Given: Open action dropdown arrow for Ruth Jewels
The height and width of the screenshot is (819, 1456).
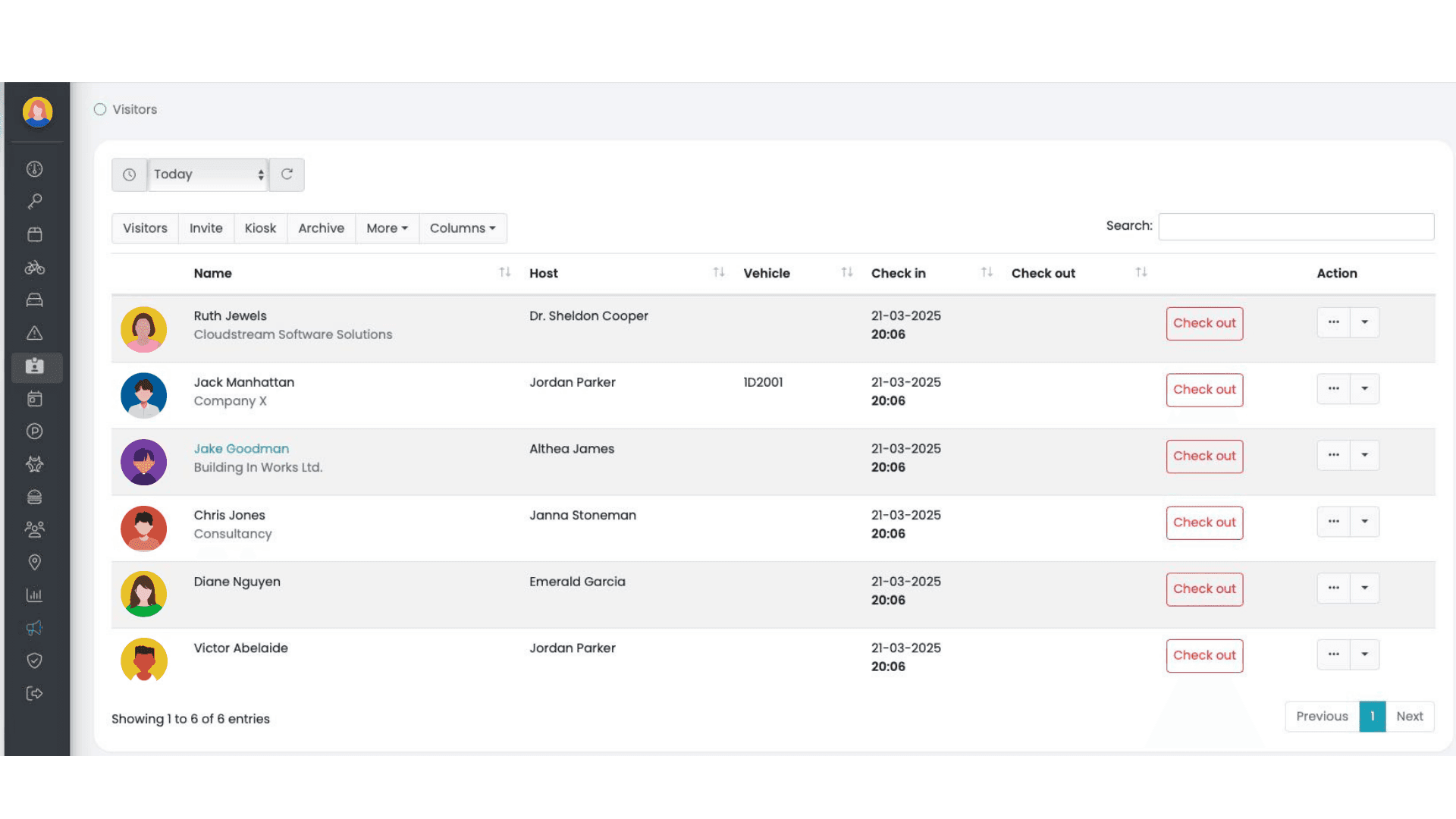Looking at the screenshot, I should 1364,322.
